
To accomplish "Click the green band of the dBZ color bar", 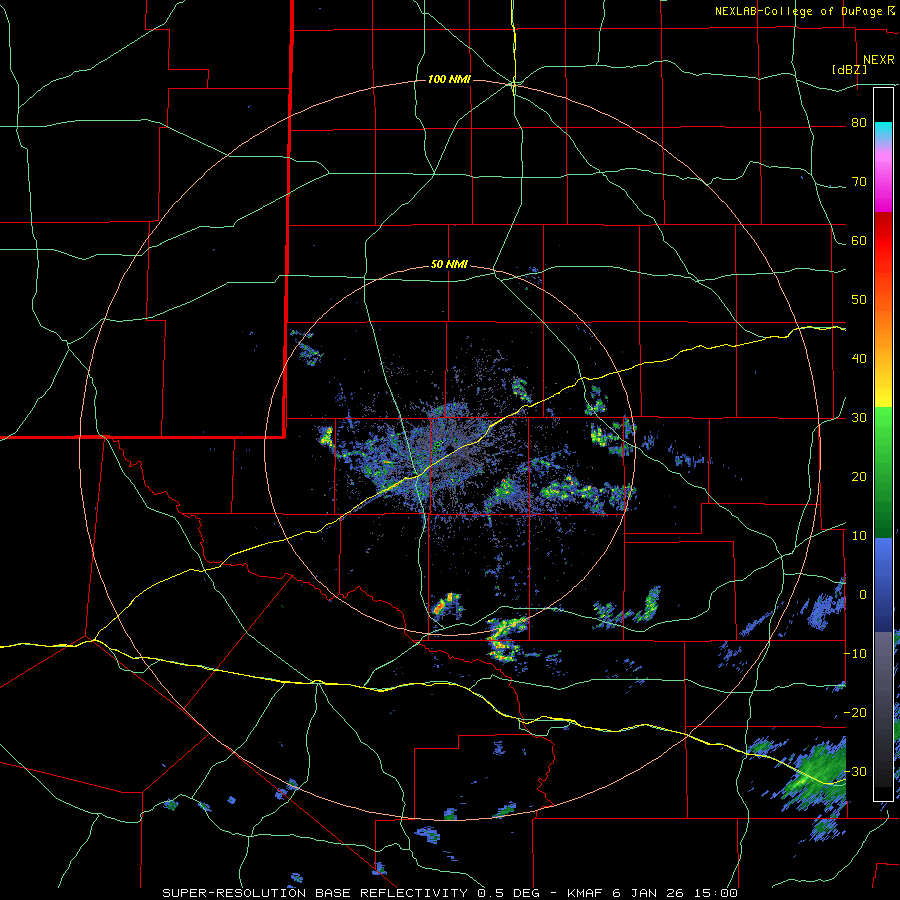I will [x=883, y=472].
